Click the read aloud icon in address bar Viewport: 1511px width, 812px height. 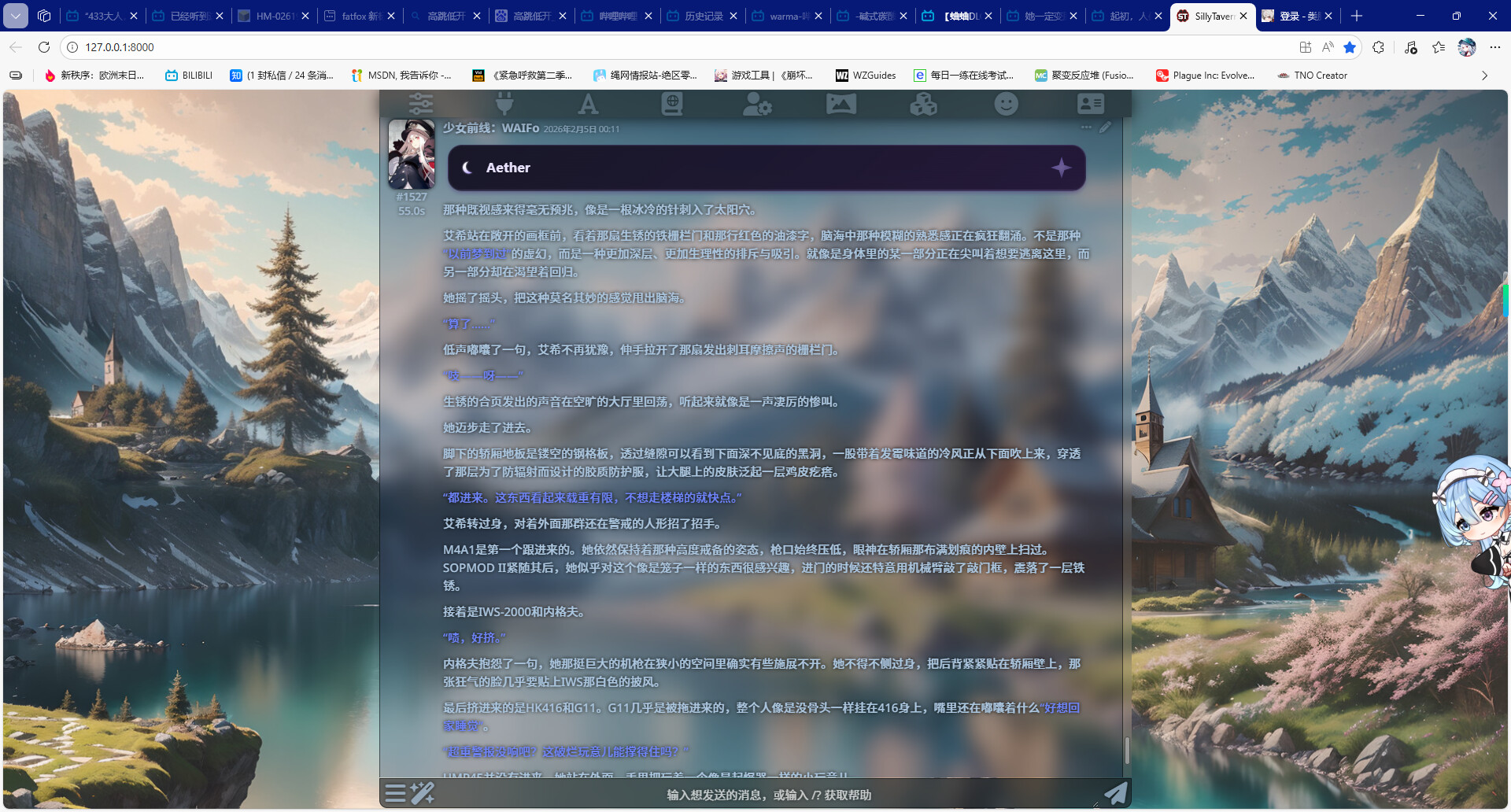click(x=1328, y=47)
